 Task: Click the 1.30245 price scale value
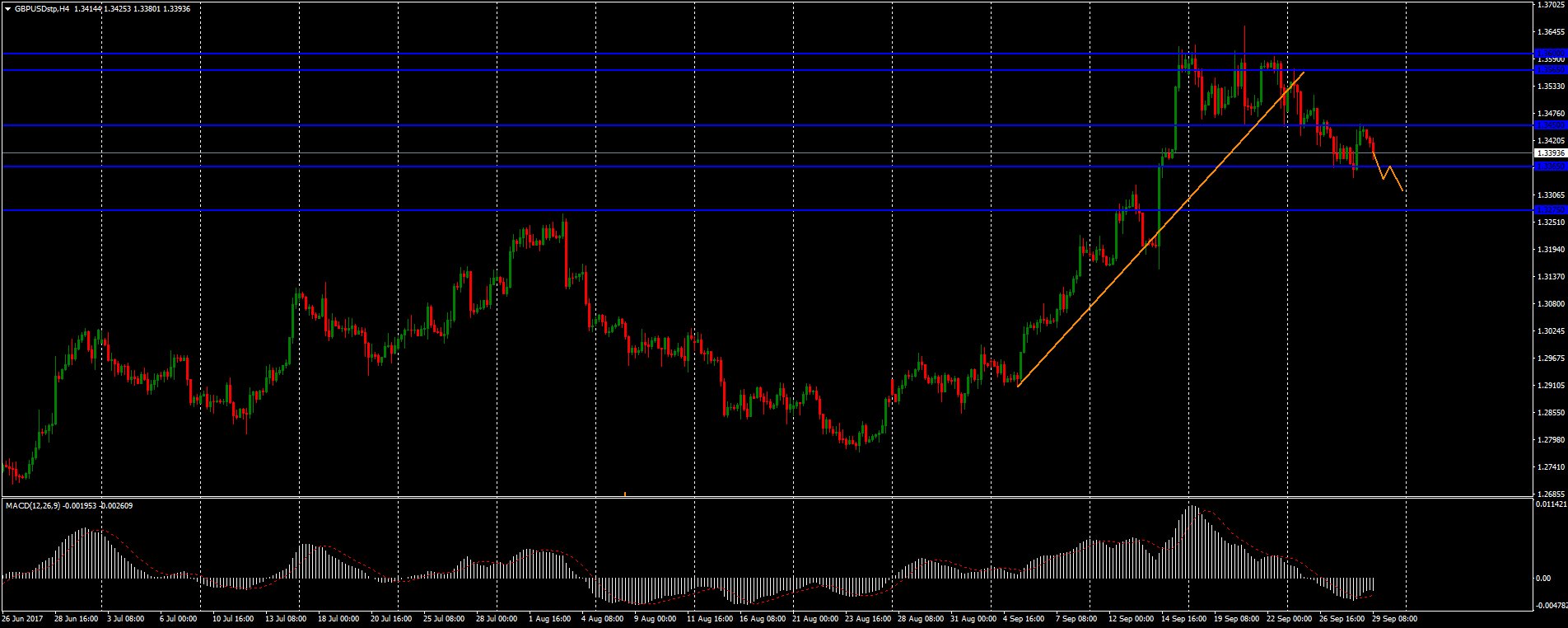[1552, 331]
